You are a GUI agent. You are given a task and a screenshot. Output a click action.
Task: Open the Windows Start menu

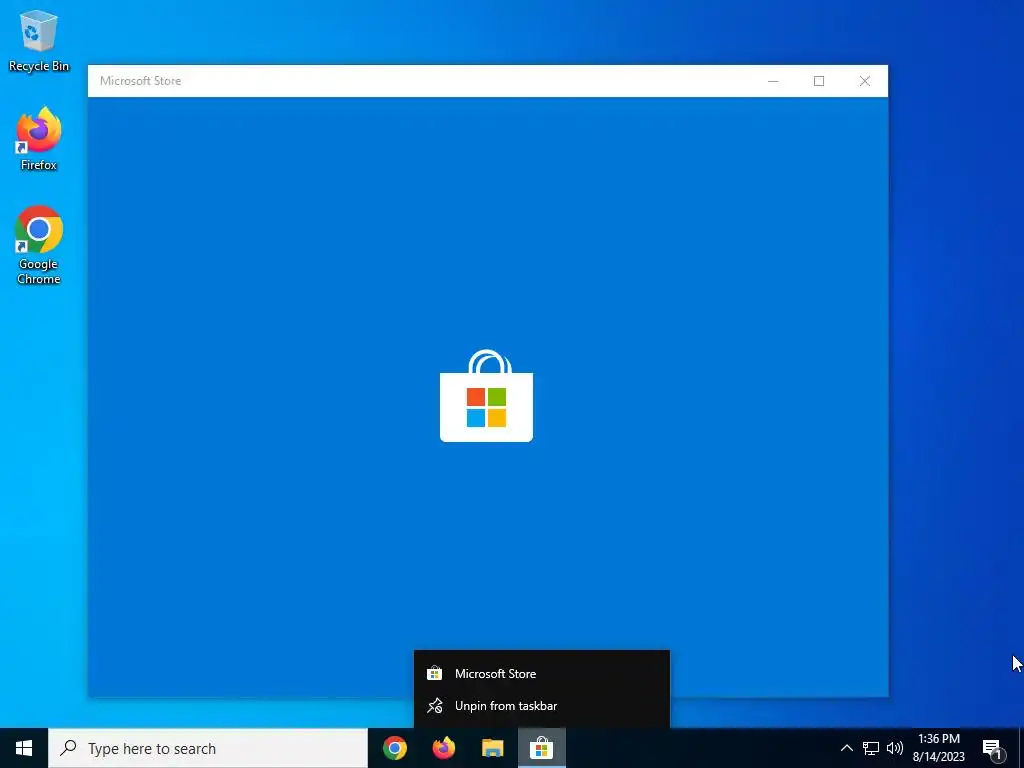click(x=24, y=748)
